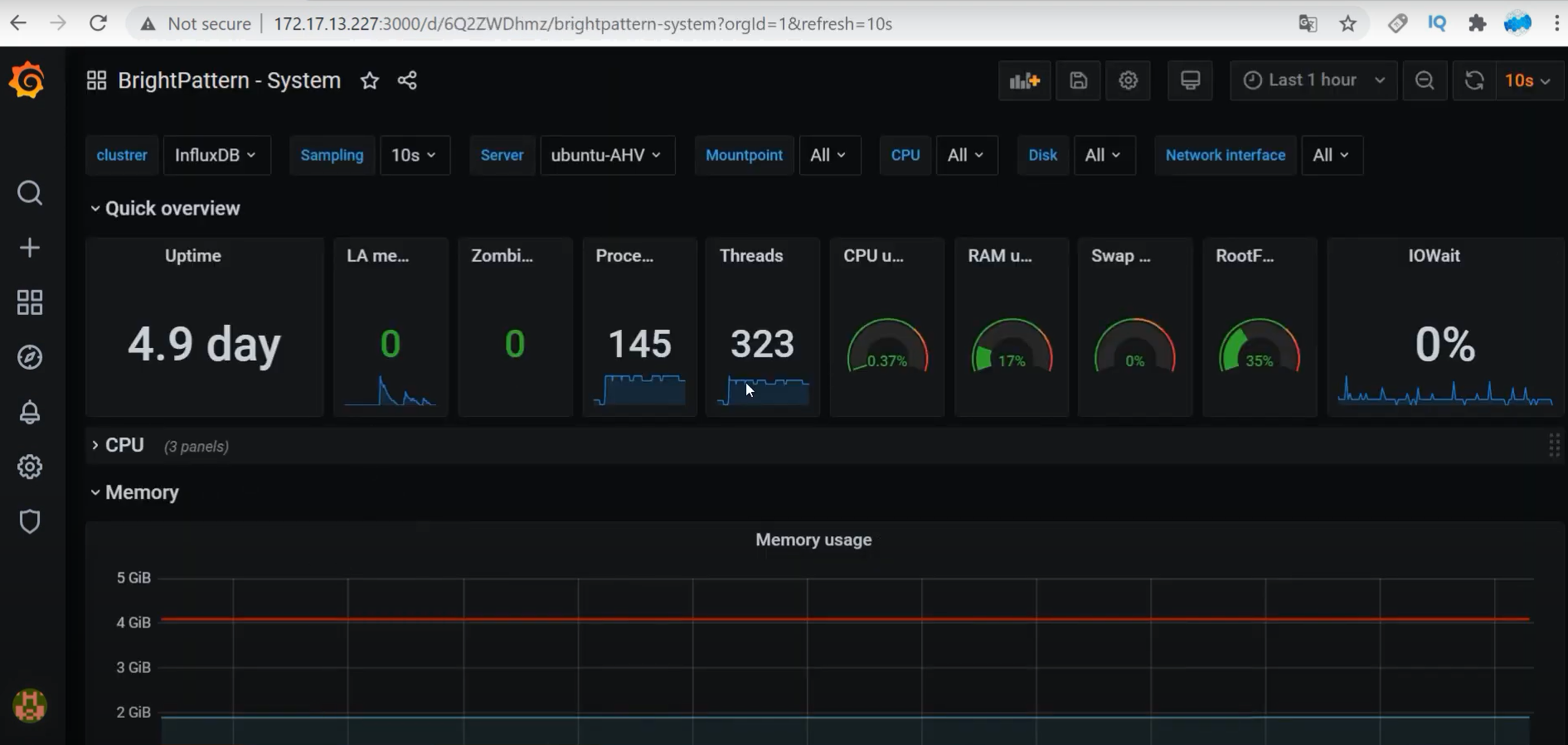This screenshot has height=745, width=1568.
Task: Click the IQ extension icon
Action: [x=1437, y=23]
